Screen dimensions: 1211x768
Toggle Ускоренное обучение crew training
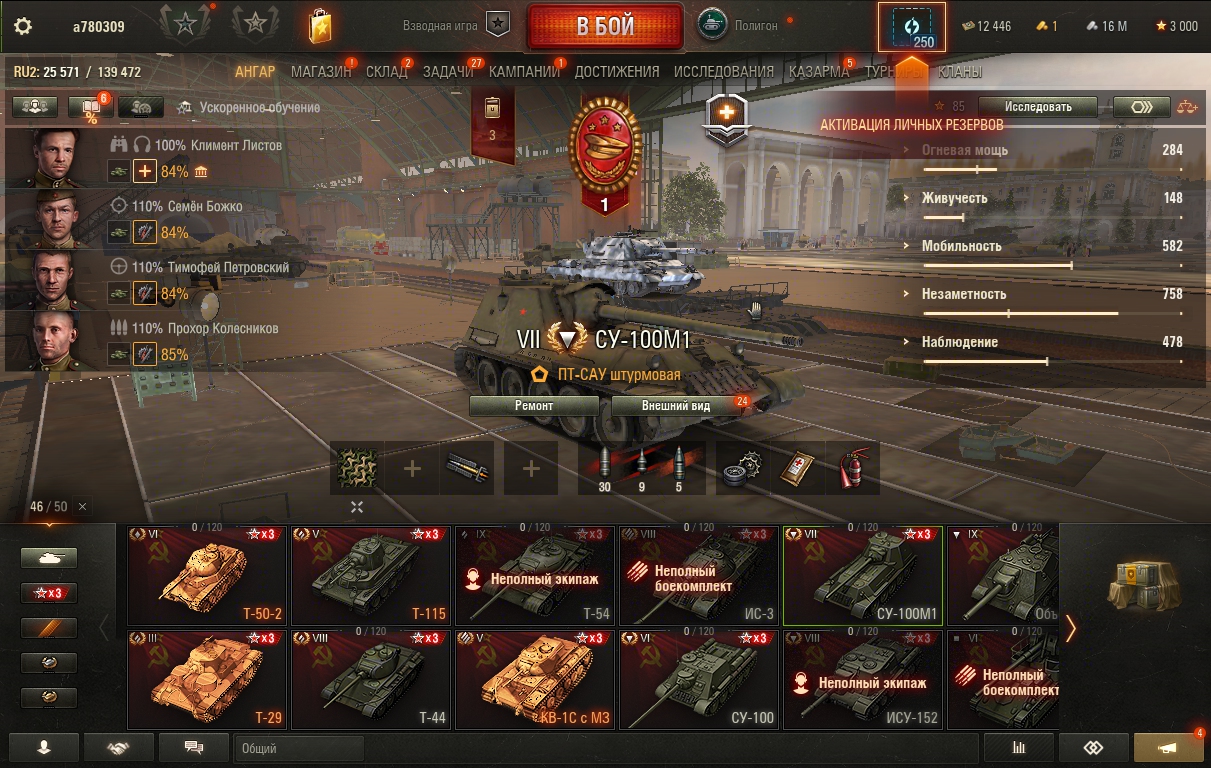tap(248, 107)
